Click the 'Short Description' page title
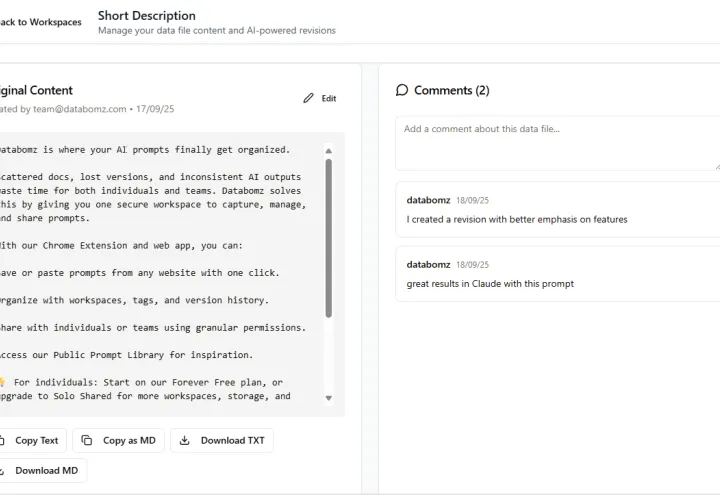Screen dimensions: 720x495 [146, 16]
